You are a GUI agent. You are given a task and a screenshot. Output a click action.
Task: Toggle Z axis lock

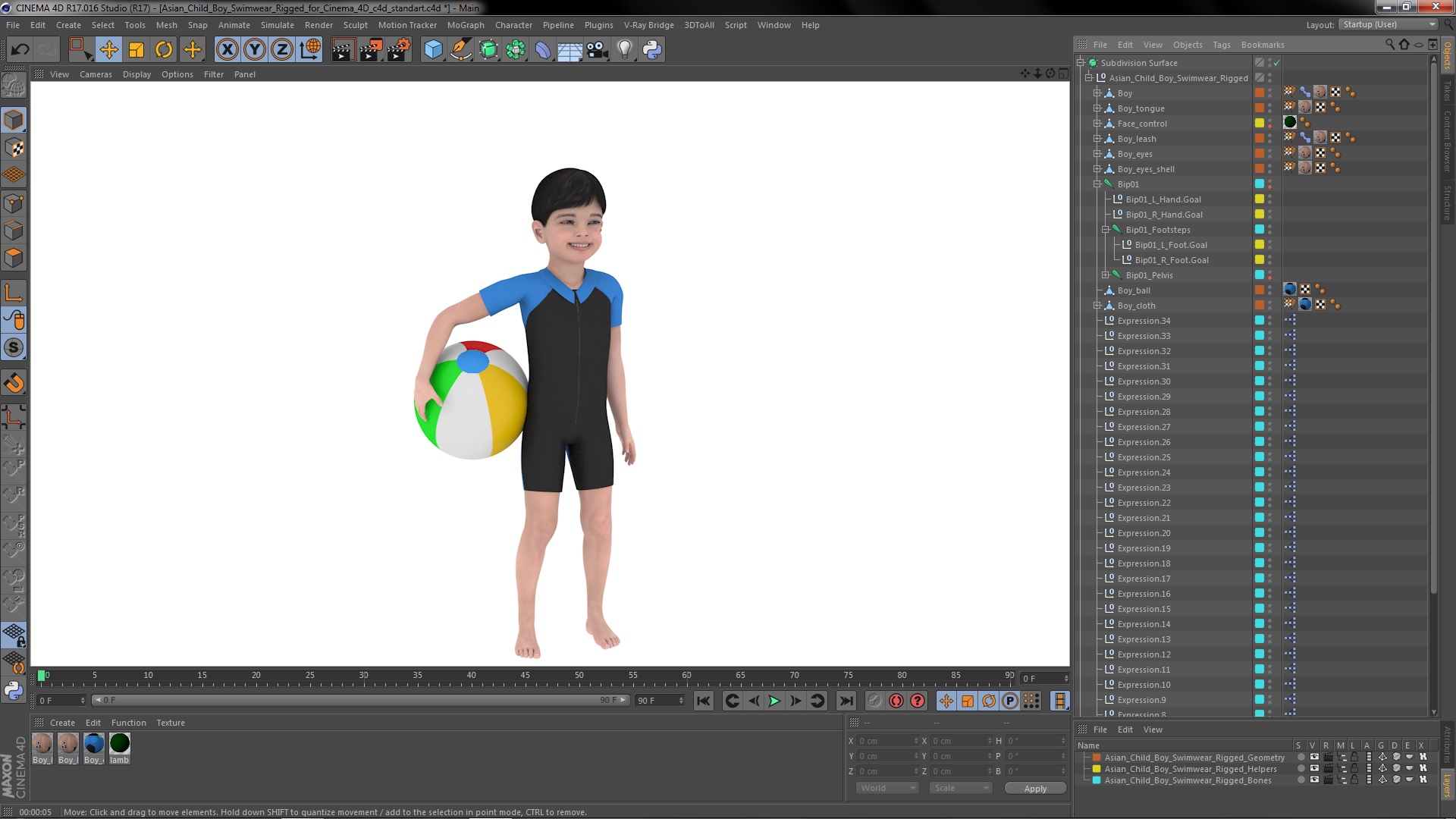click(282, 50)
